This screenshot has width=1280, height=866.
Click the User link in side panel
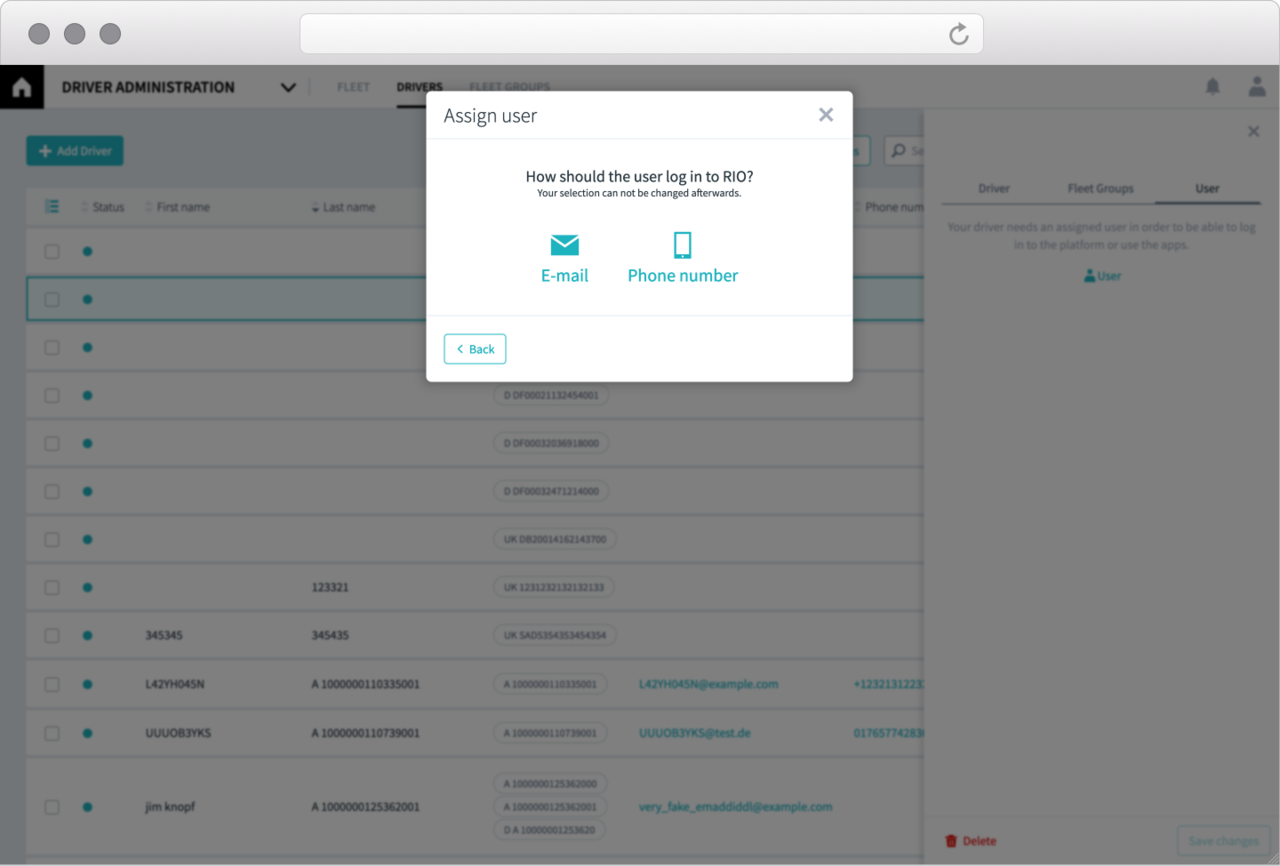1103,276
